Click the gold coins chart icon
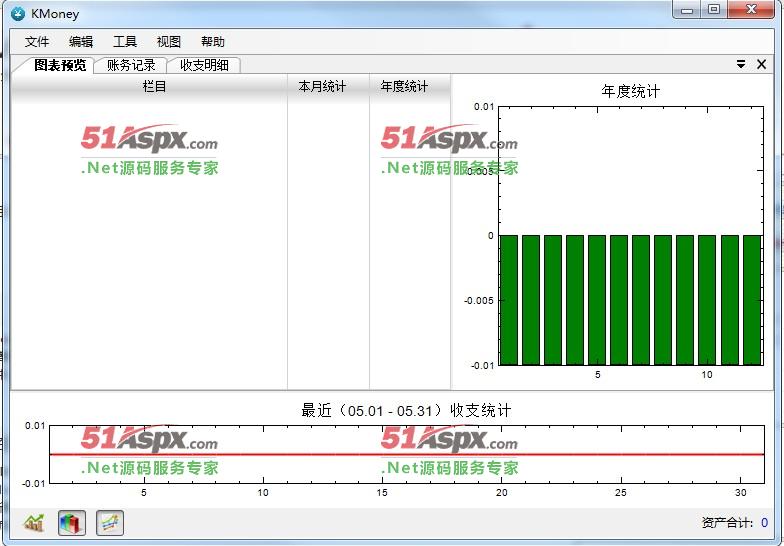Screen dimensions: 784x546 tap(34, 523)
